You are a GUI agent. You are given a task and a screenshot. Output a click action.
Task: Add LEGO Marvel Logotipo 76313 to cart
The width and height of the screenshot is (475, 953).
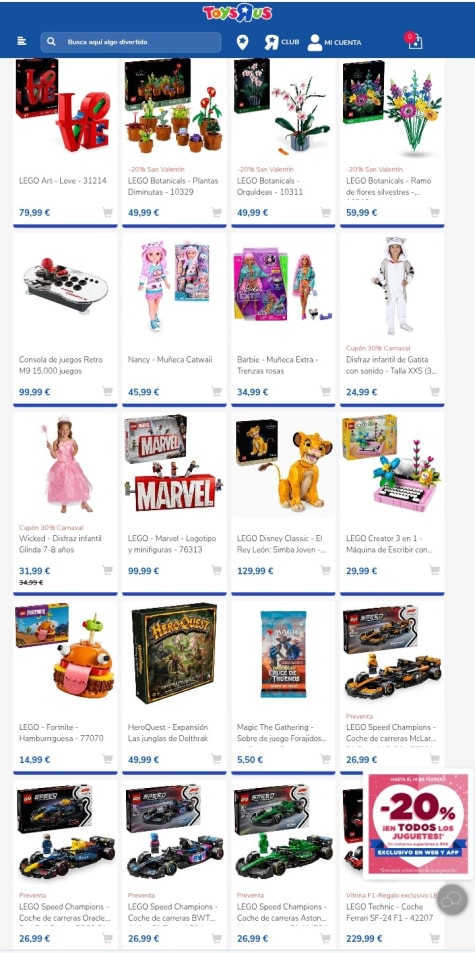click(x=216, y=570)
